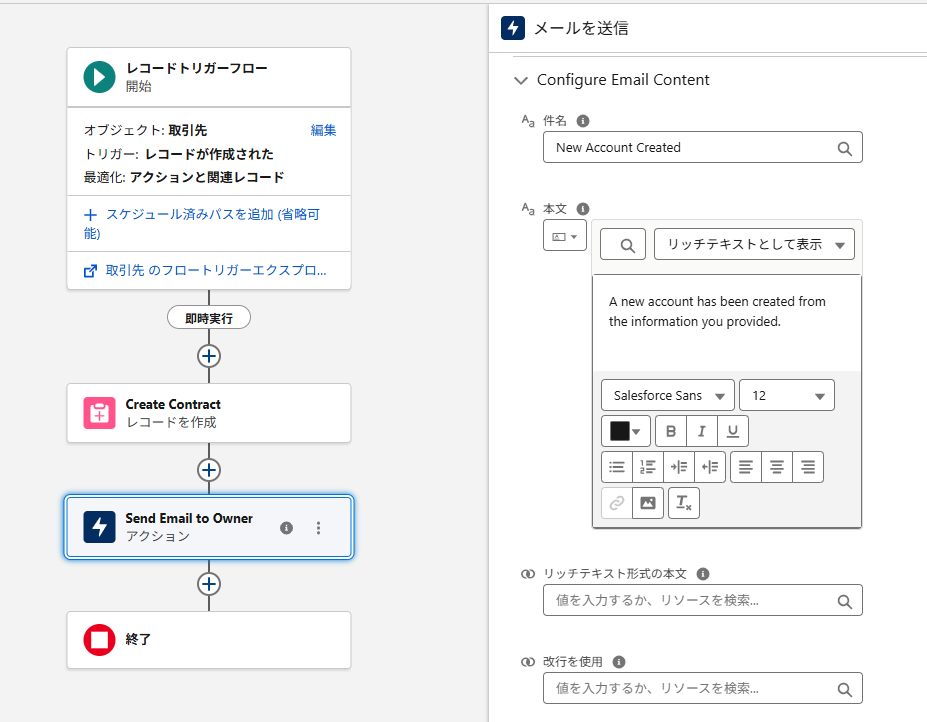Insert a bulleted list

tap(617, 467)
